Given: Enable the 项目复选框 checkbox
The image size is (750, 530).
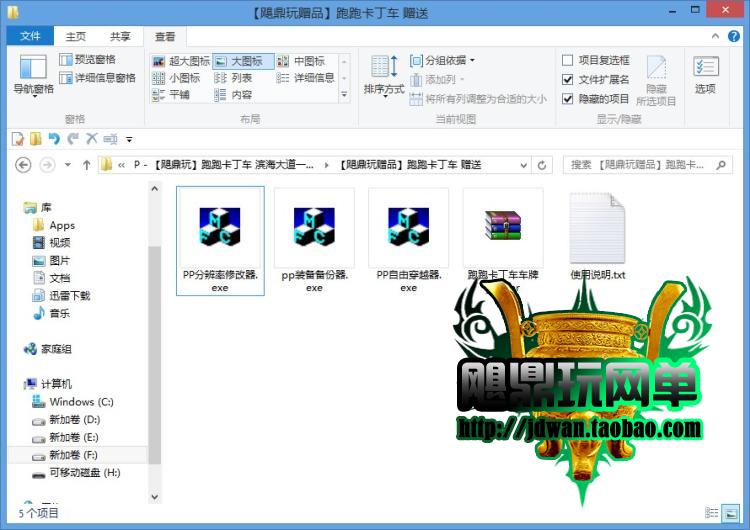Looking at the screenshot, I should point(568,61).
